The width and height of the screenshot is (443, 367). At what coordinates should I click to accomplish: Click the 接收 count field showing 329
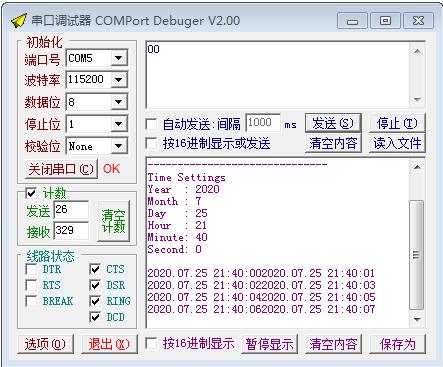coord(71,231)
